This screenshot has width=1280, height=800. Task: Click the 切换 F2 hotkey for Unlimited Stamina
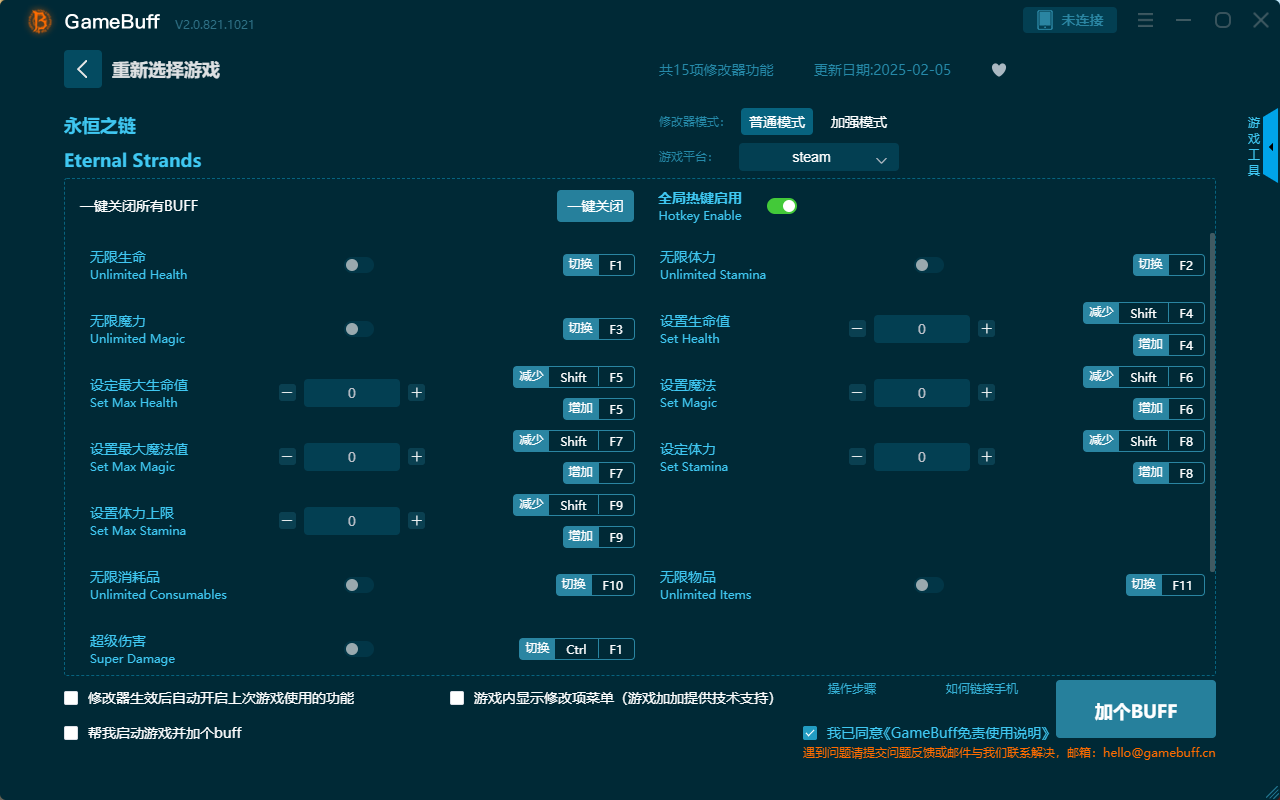pos(1169,265)
